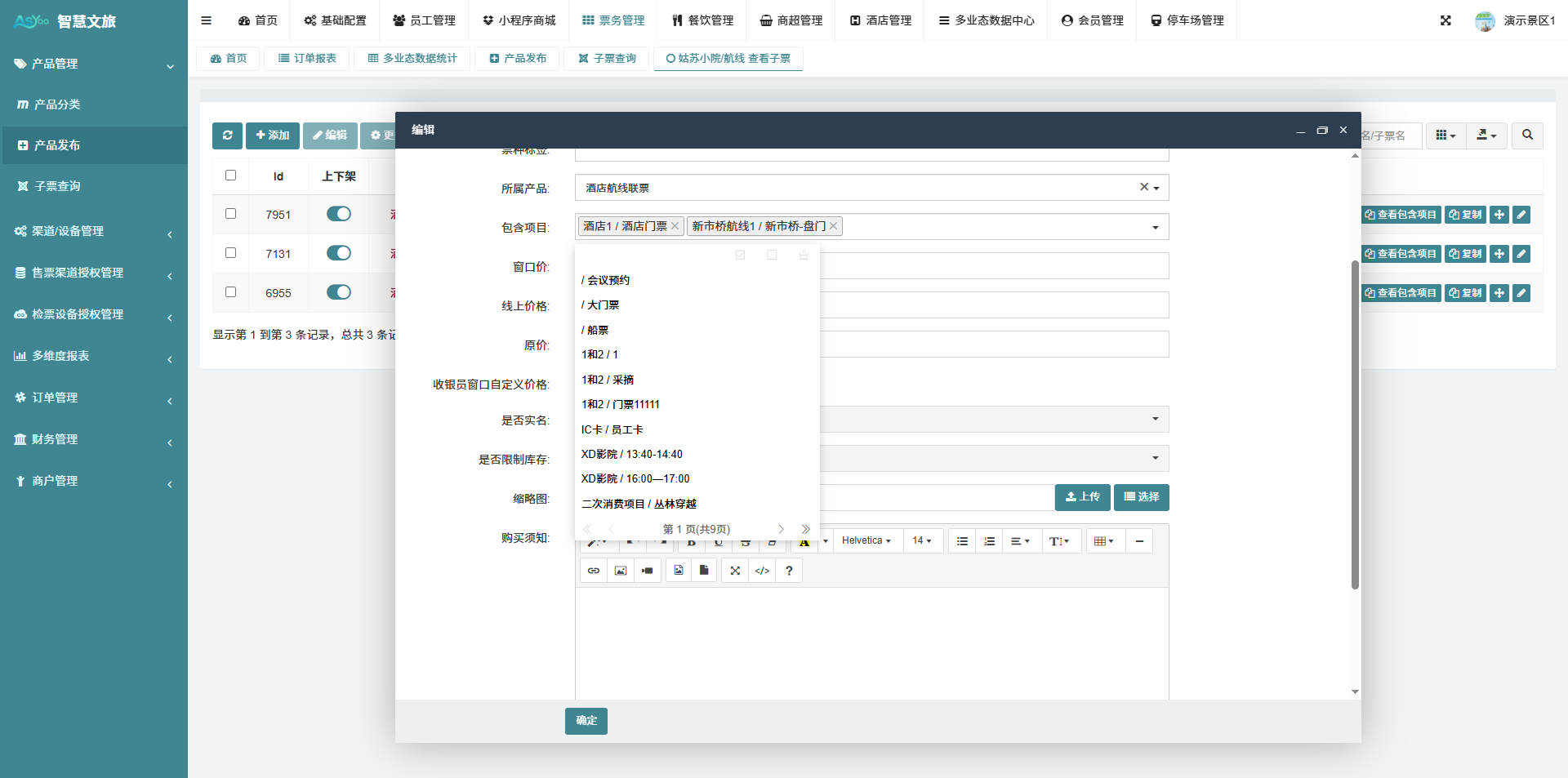Click the insert picture icon in editor
1568x778 pixels.
tap(621, 571)
